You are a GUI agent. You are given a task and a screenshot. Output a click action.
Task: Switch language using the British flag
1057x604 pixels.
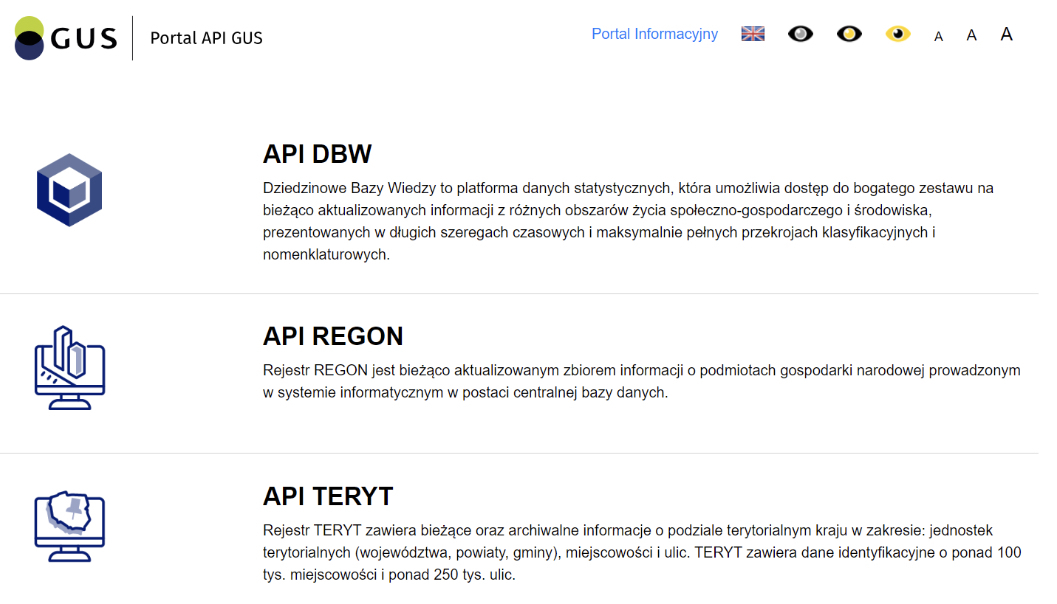pyautogui.click(x=752, y=34)
